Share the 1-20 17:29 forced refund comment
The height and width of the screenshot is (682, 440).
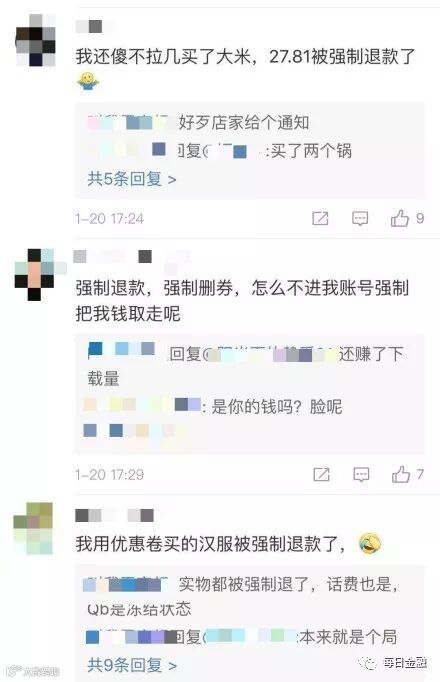coord(321,475)
